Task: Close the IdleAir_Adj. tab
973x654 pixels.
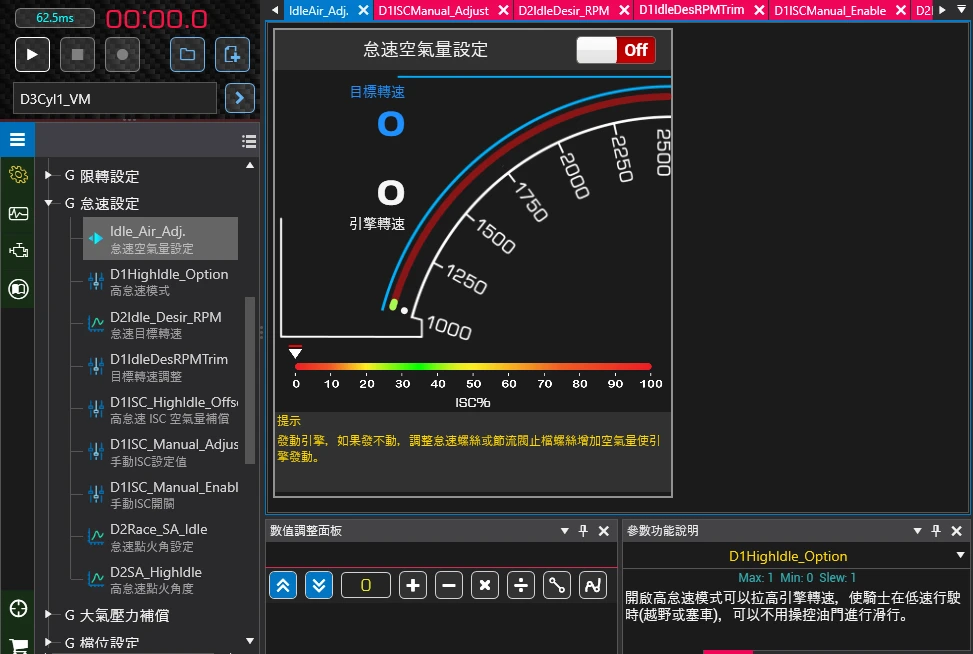Action: (364, 11)
